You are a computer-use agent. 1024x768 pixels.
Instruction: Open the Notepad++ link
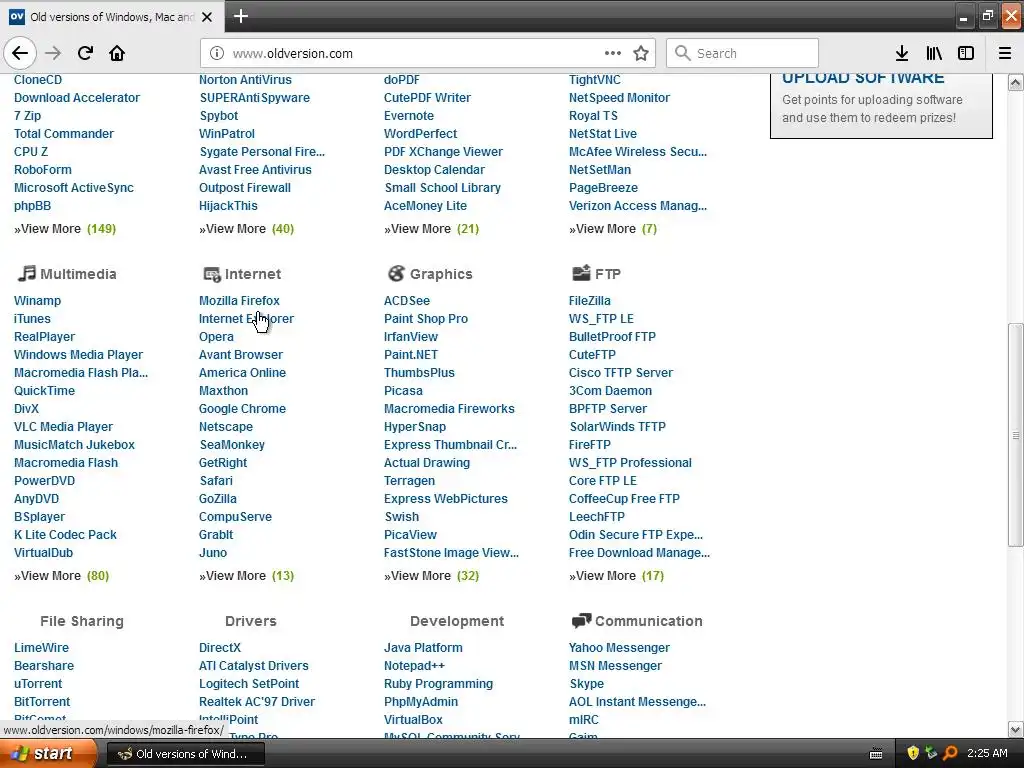click(x=414, y=665)
